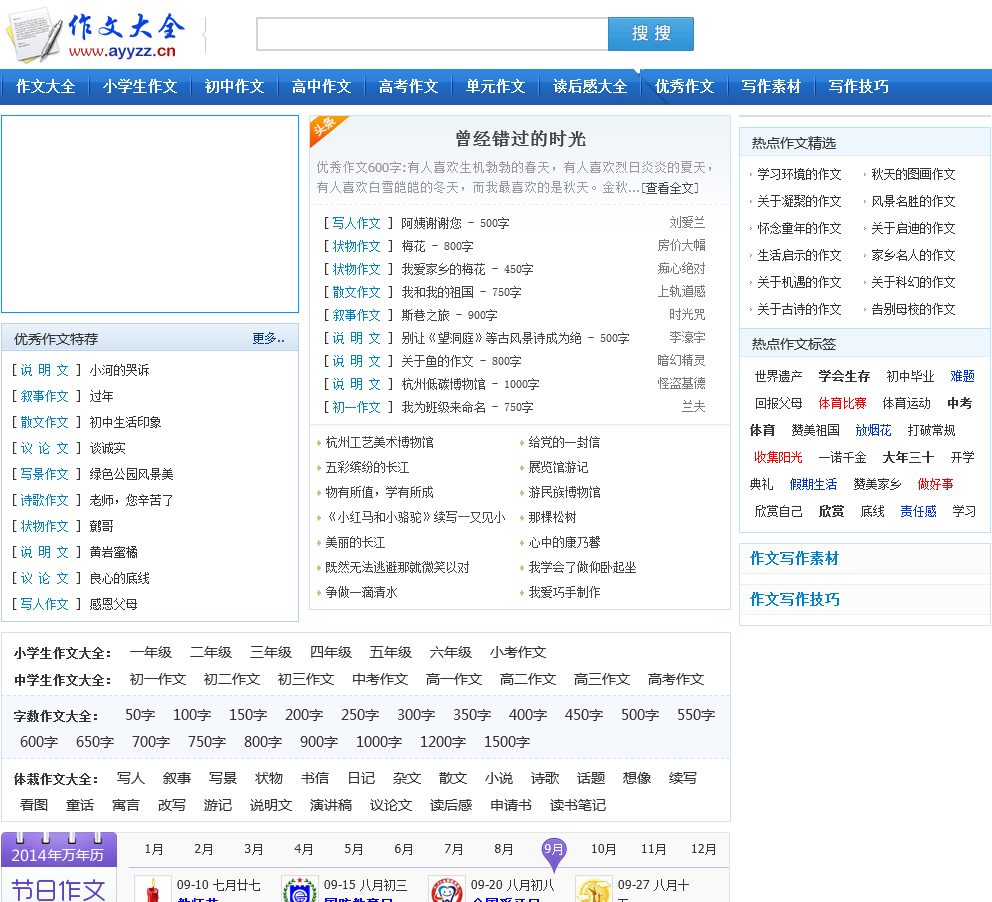Image resolution: width=992 pixels, height=902 pixels.
Task: Select the highlighted 9月 month marker
Action: (553, 849)
